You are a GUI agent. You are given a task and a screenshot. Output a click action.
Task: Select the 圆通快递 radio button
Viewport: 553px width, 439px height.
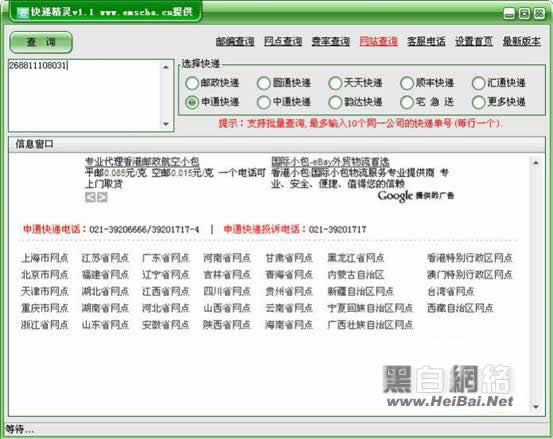coord(264,83)
